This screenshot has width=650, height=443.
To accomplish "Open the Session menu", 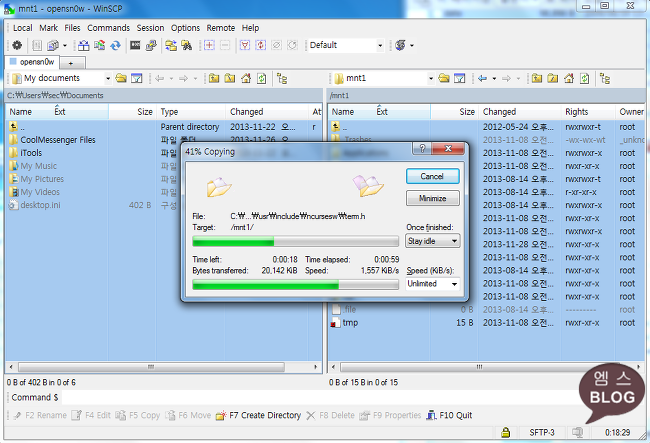I will click(150, 28).
